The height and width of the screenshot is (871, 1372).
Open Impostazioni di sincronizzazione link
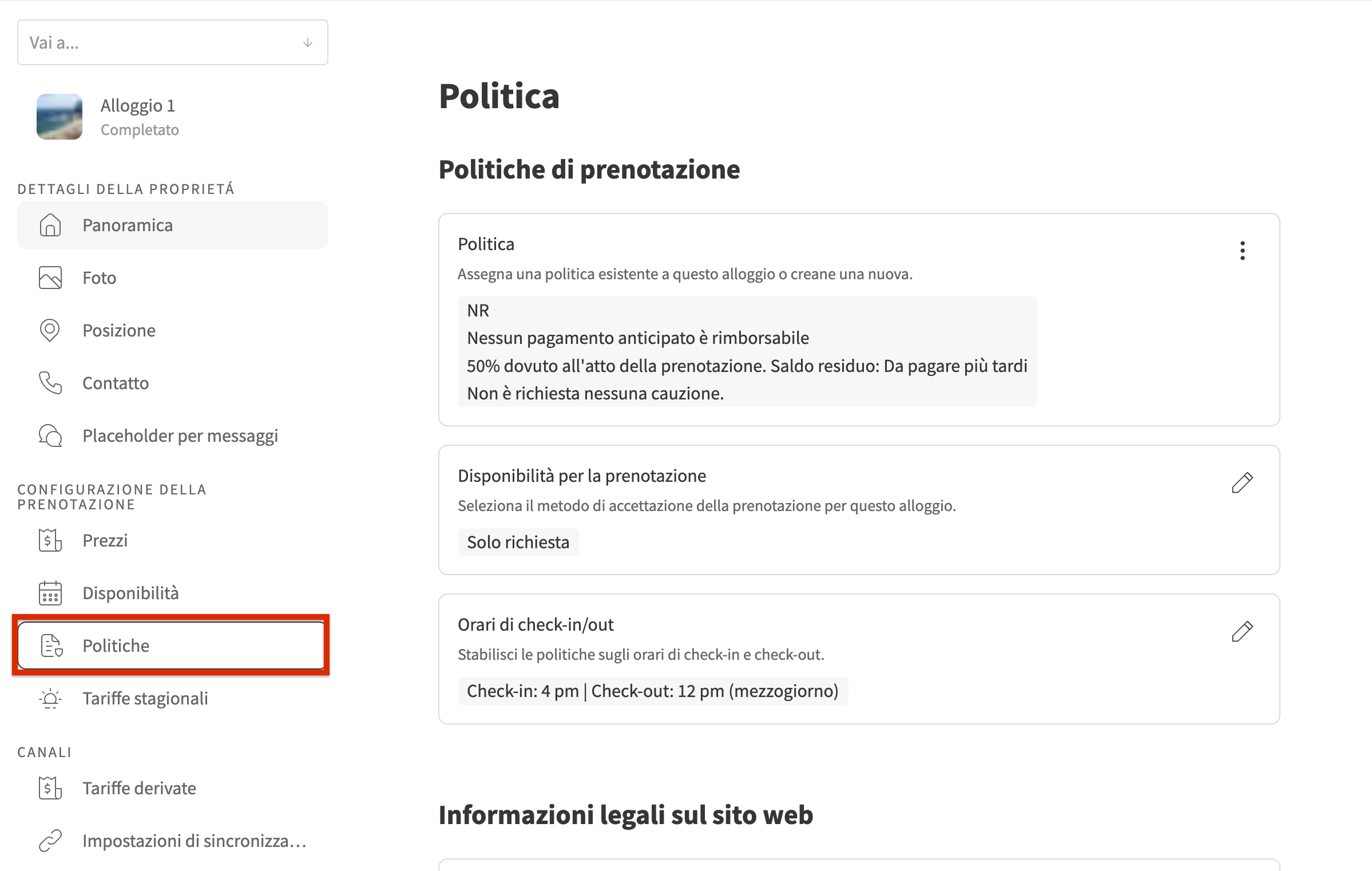tap(195, 841)
